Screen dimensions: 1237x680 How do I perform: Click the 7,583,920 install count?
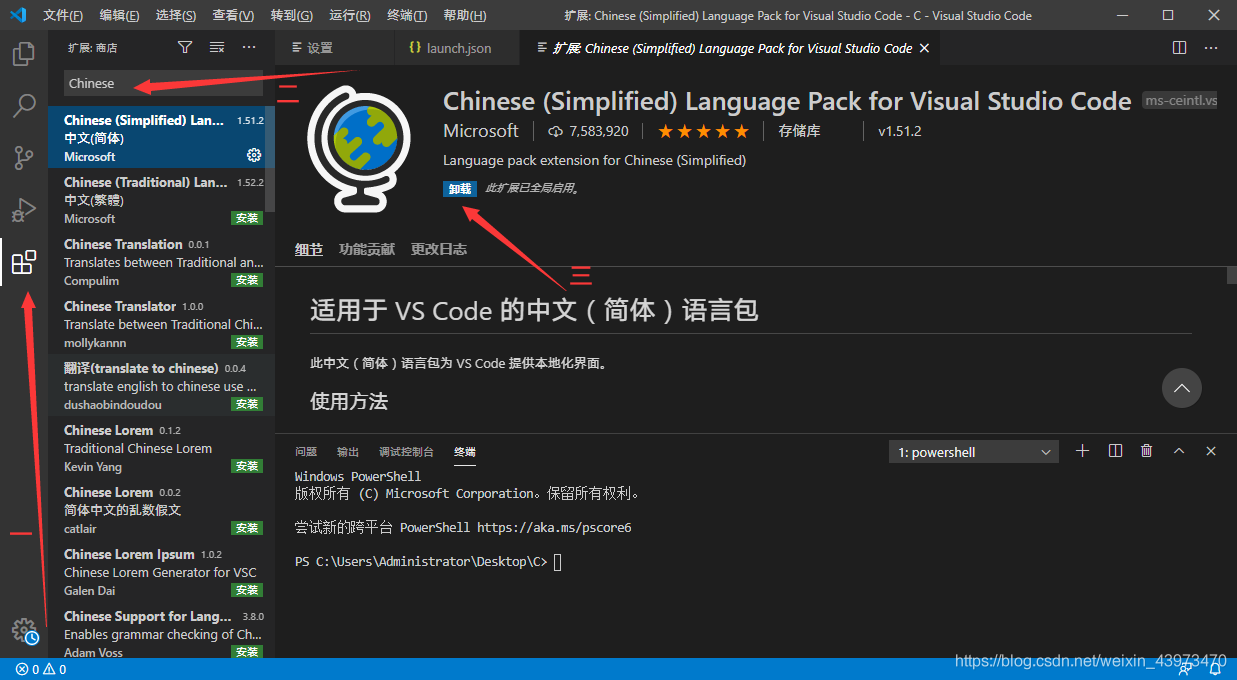589,131
